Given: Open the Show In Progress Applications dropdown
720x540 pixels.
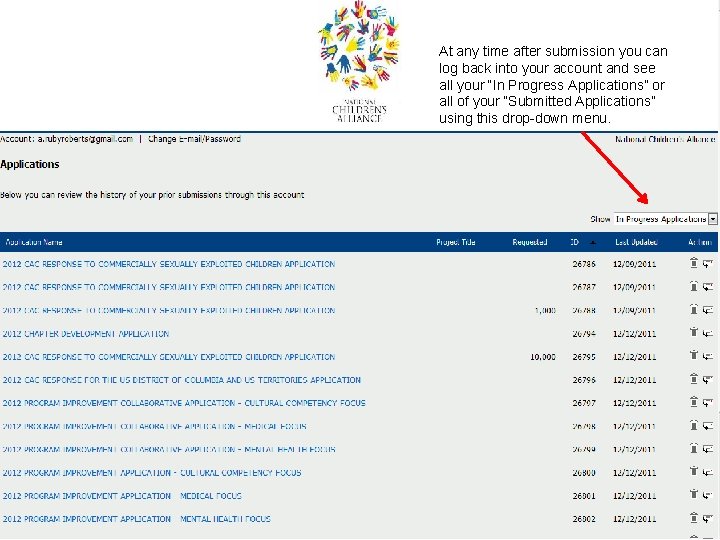Looking at the screenshot, I should [666, 219].
